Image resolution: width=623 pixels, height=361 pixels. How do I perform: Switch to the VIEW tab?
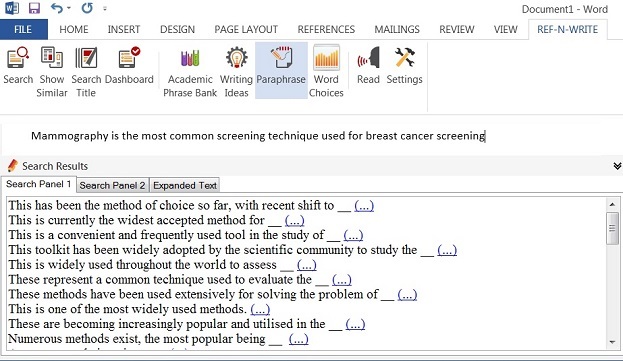tap(505, 29)
